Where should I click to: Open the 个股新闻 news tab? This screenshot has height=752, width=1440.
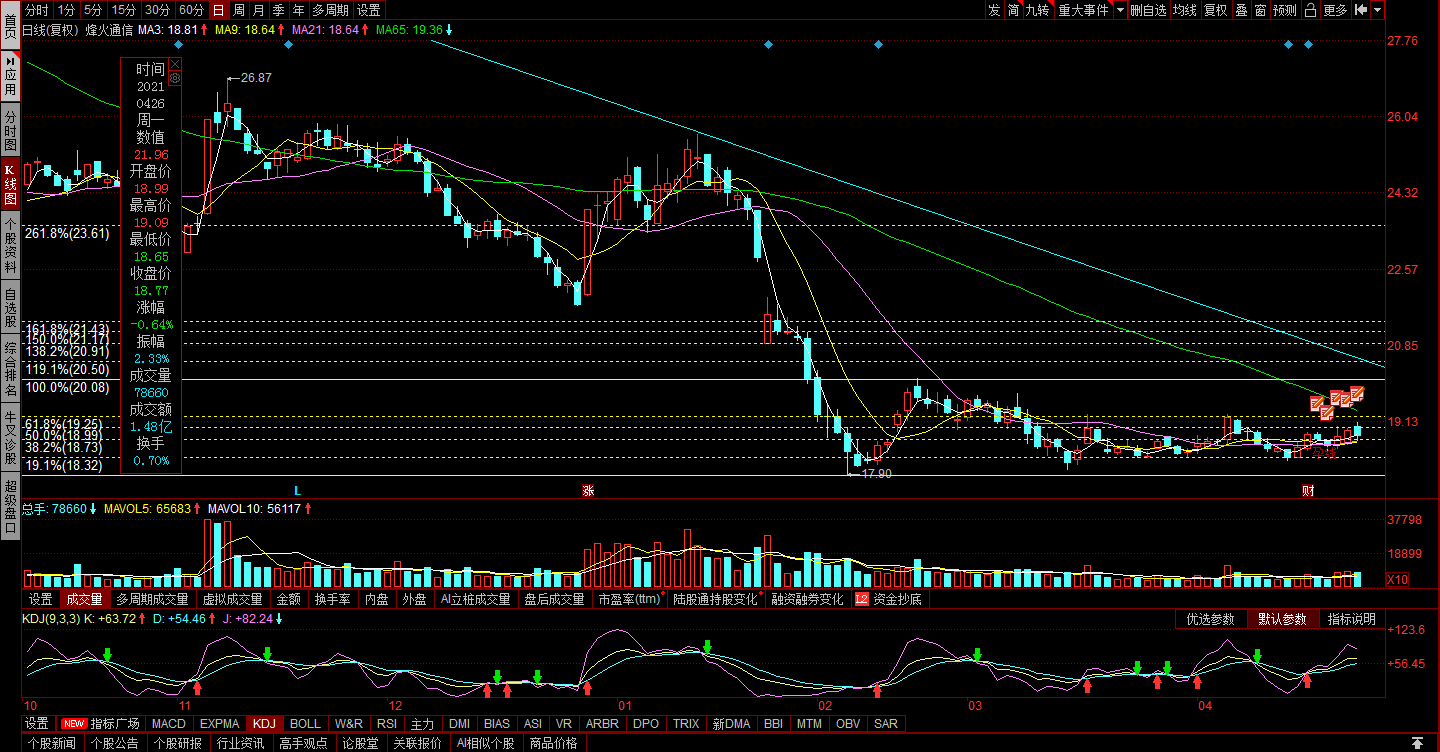[52, 743]
